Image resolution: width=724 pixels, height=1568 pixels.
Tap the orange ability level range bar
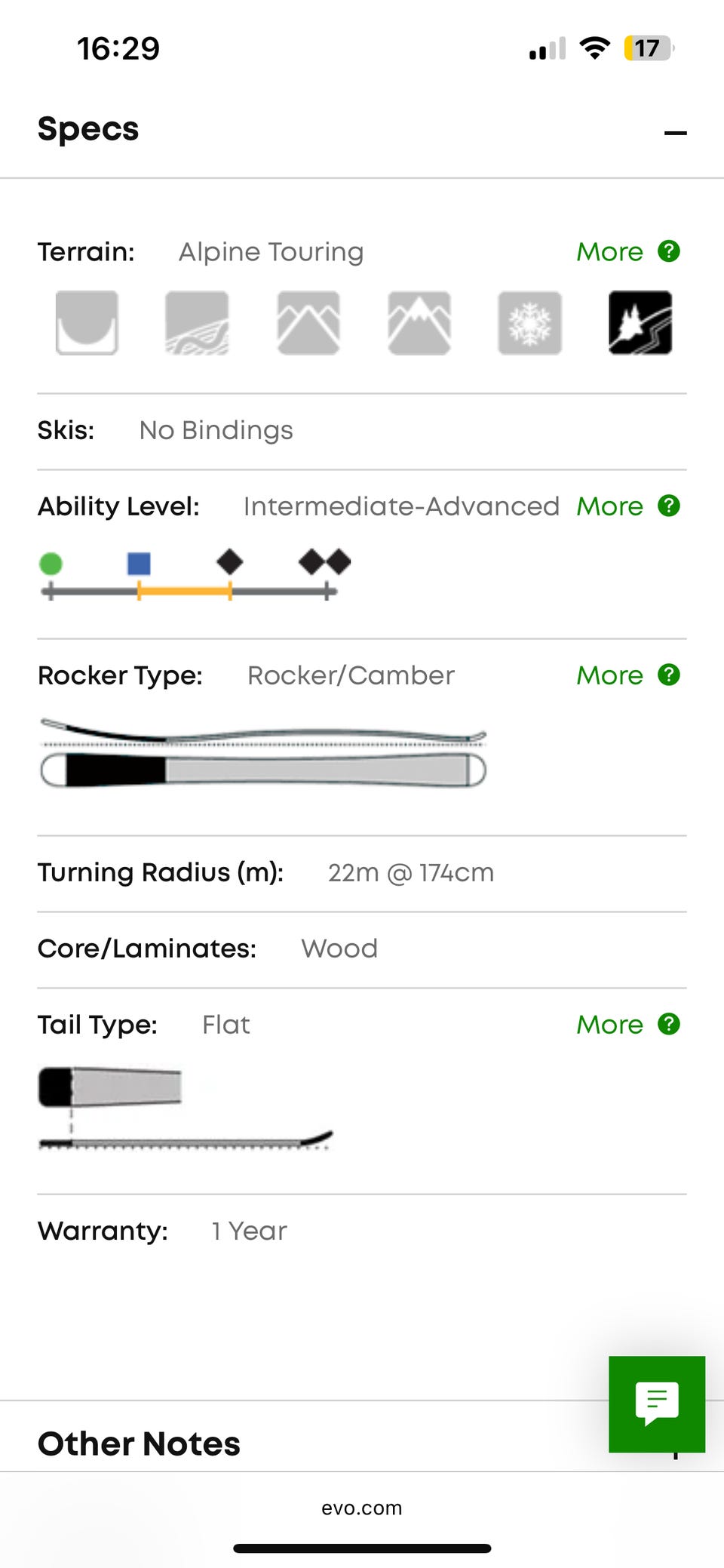pos(185,592)
